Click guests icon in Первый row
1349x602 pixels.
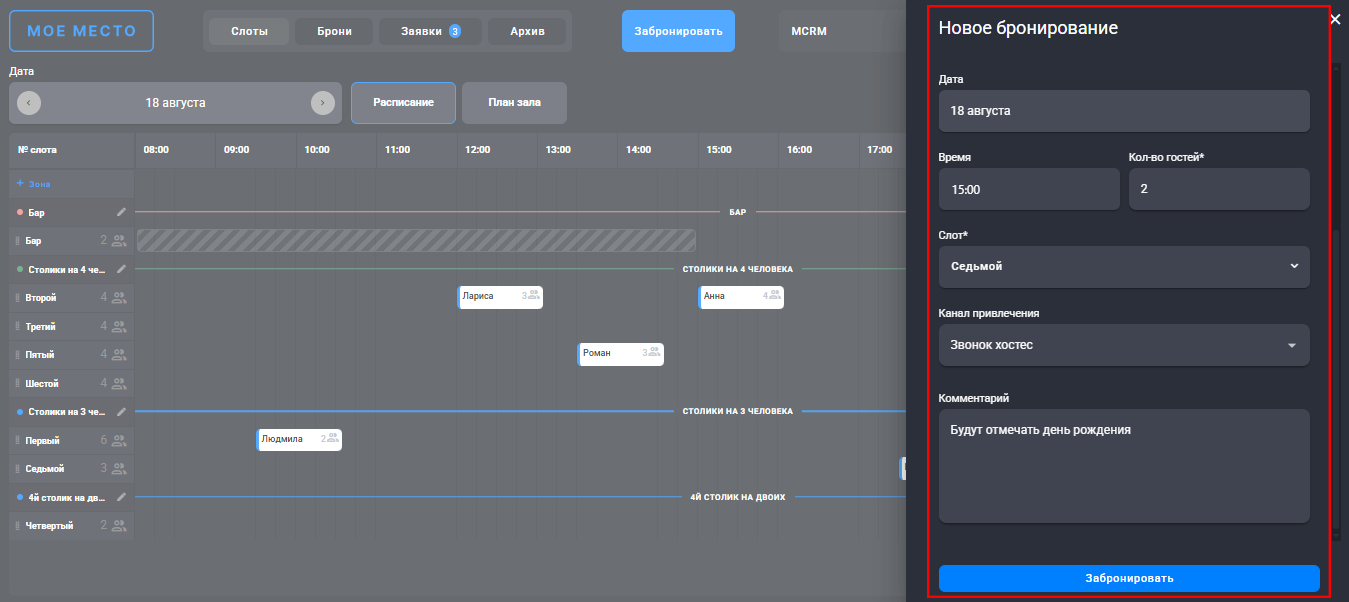[119, 440]
